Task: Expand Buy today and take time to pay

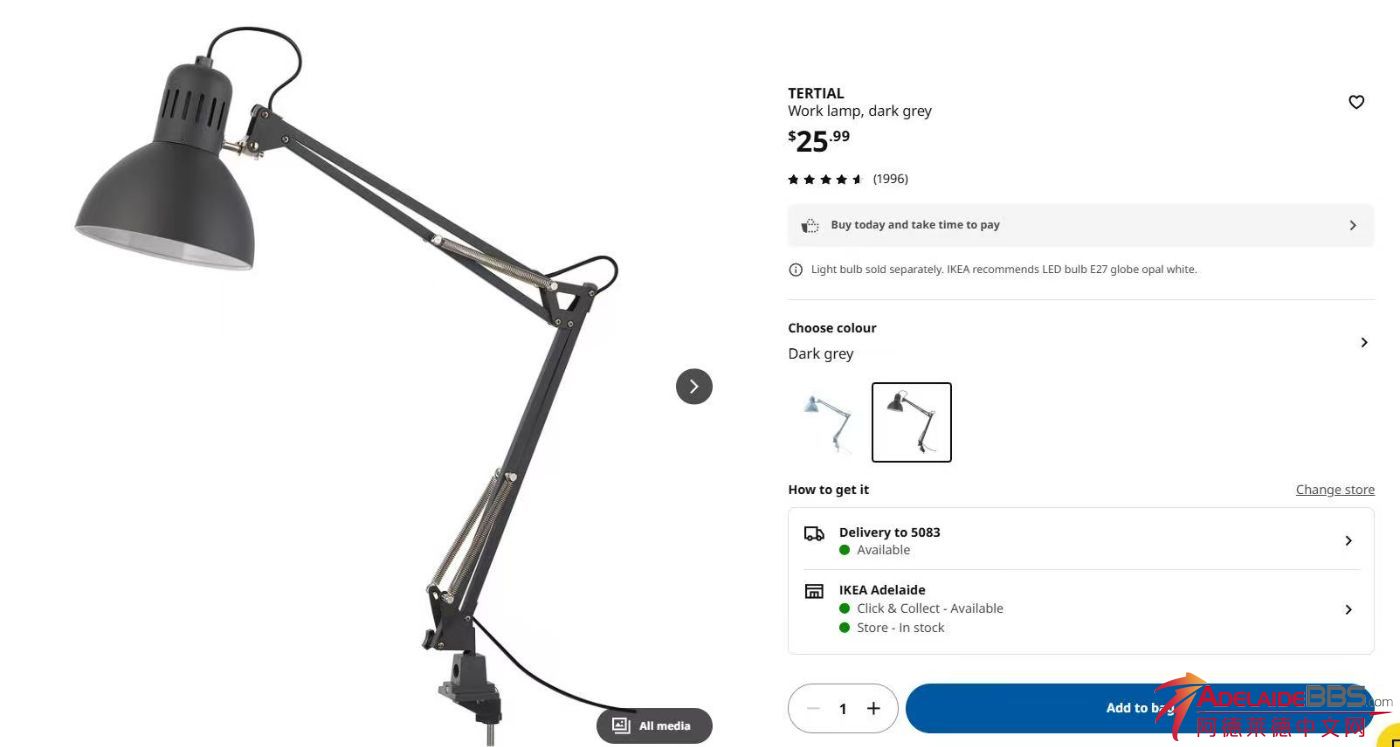Action: tap(1080, 225)
